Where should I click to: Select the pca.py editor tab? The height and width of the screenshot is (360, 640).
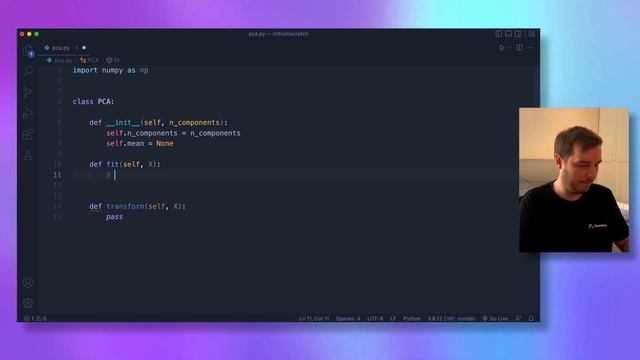tap(61, 48)
